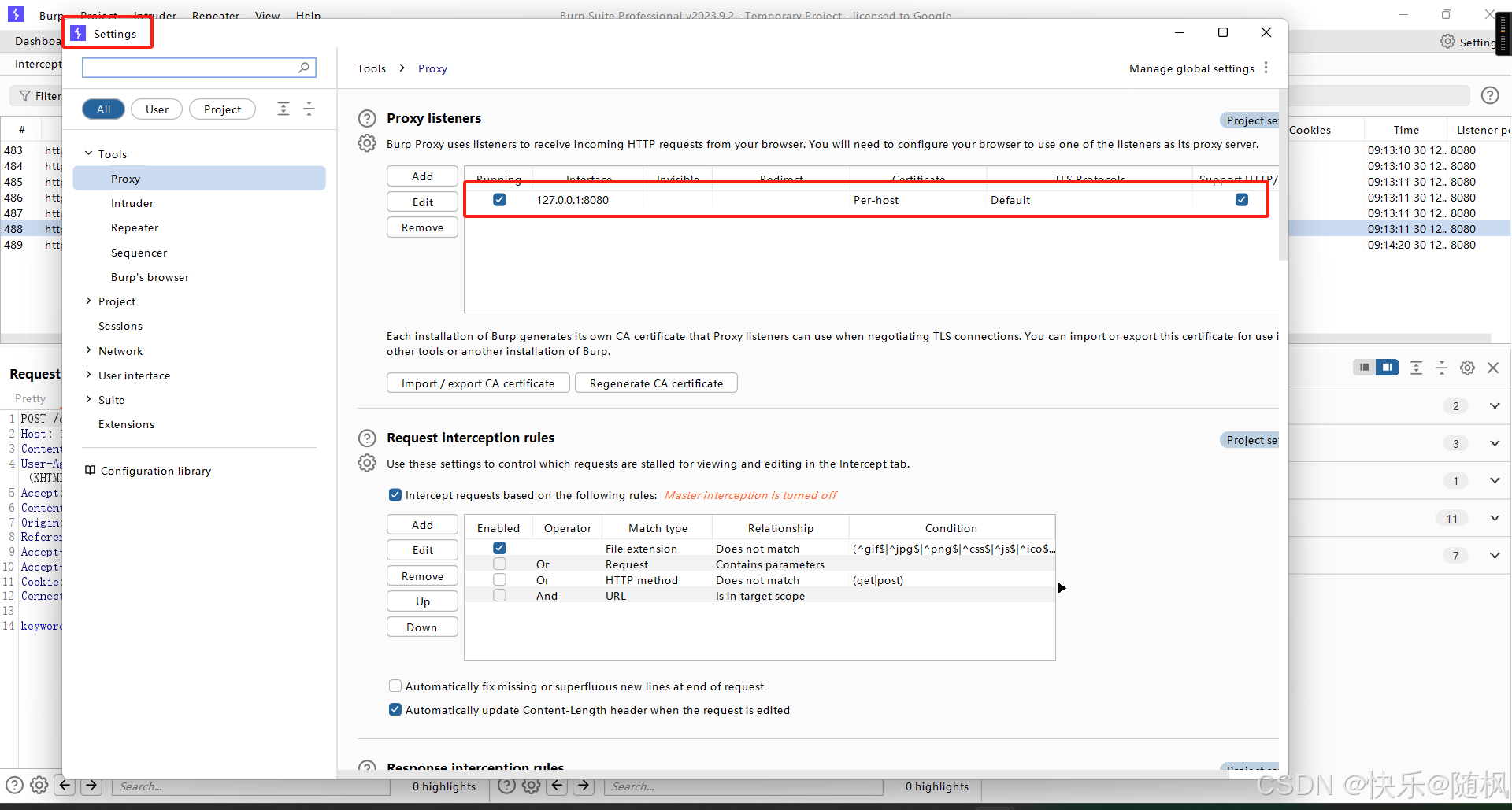Collapse all Inspector sections
The width and height of the screenshot is (1512, 810).
[x=1441, y=368]
